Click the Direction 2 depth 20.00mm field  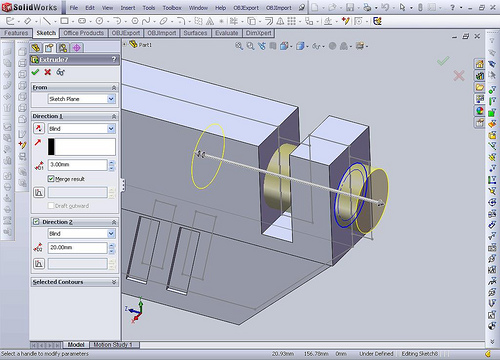pos(78,247)
